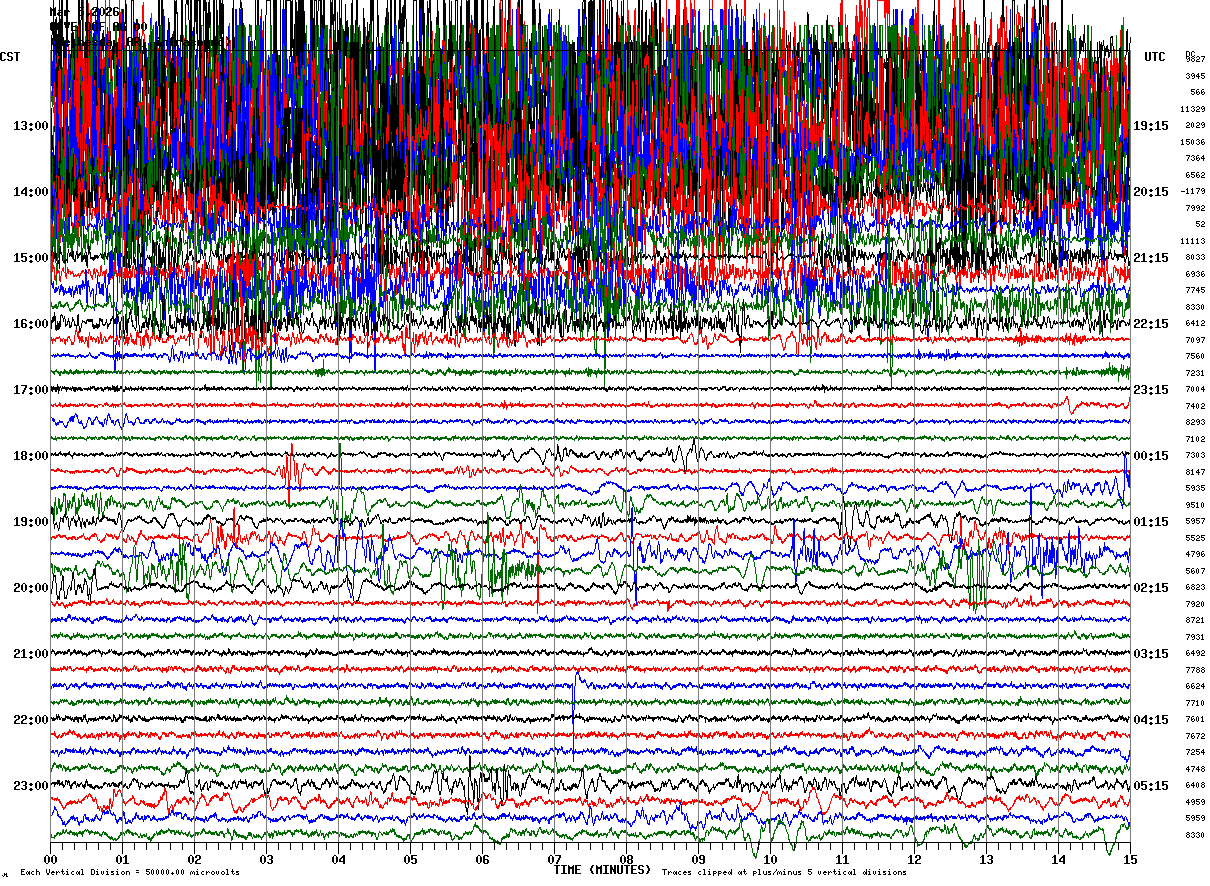Pick the 03 minute tick label
This screenshot has width=1210, height=886.
pyautogui.click(x=266, y=859)
